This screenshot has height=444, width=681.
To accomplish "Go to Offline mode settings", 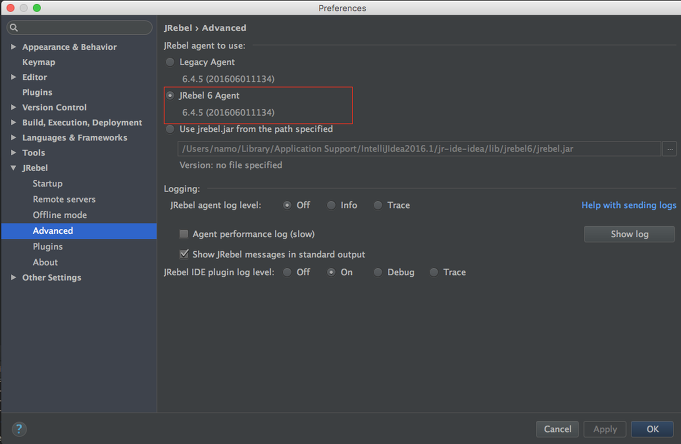I will [60, 215].
